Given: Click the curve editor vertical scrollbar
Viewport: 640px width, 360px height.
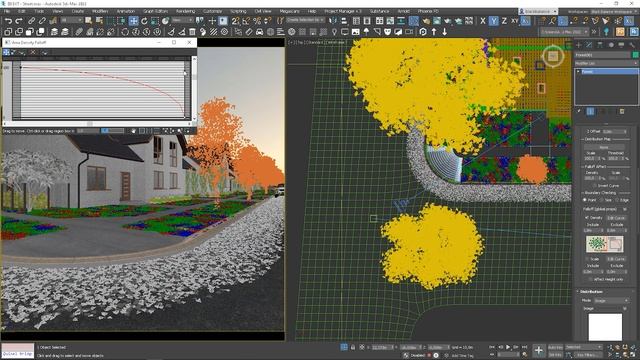Looking at the screenshot, I should tap(194, 89).
